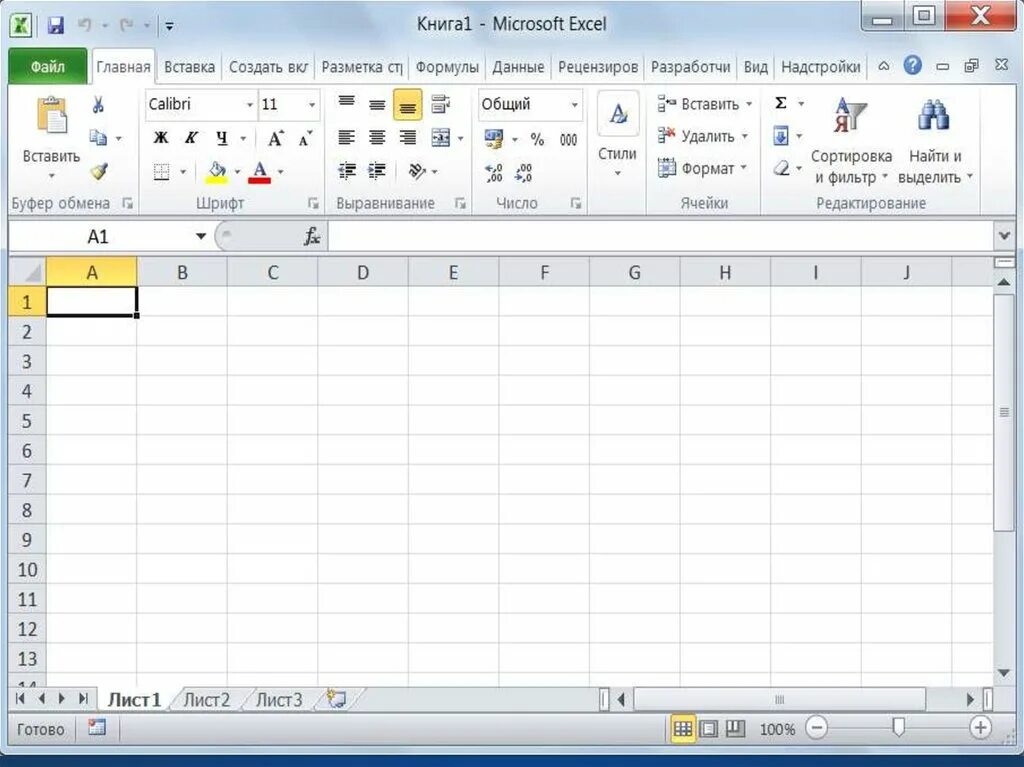
Task: Open Сортировка и фильтр dropdown
Action: 851,141
